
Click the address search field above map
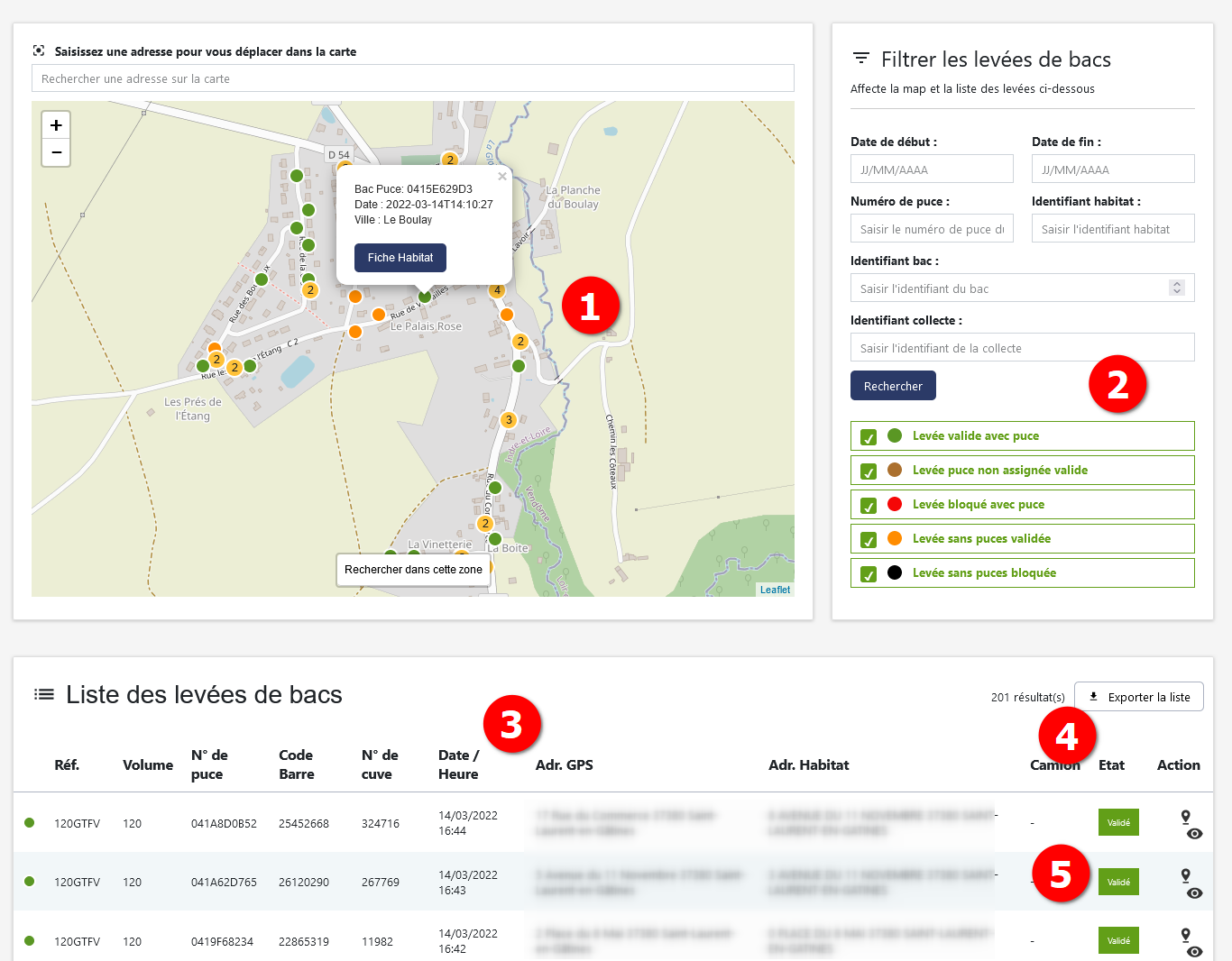pyautogui.click(x=412, y=78)
